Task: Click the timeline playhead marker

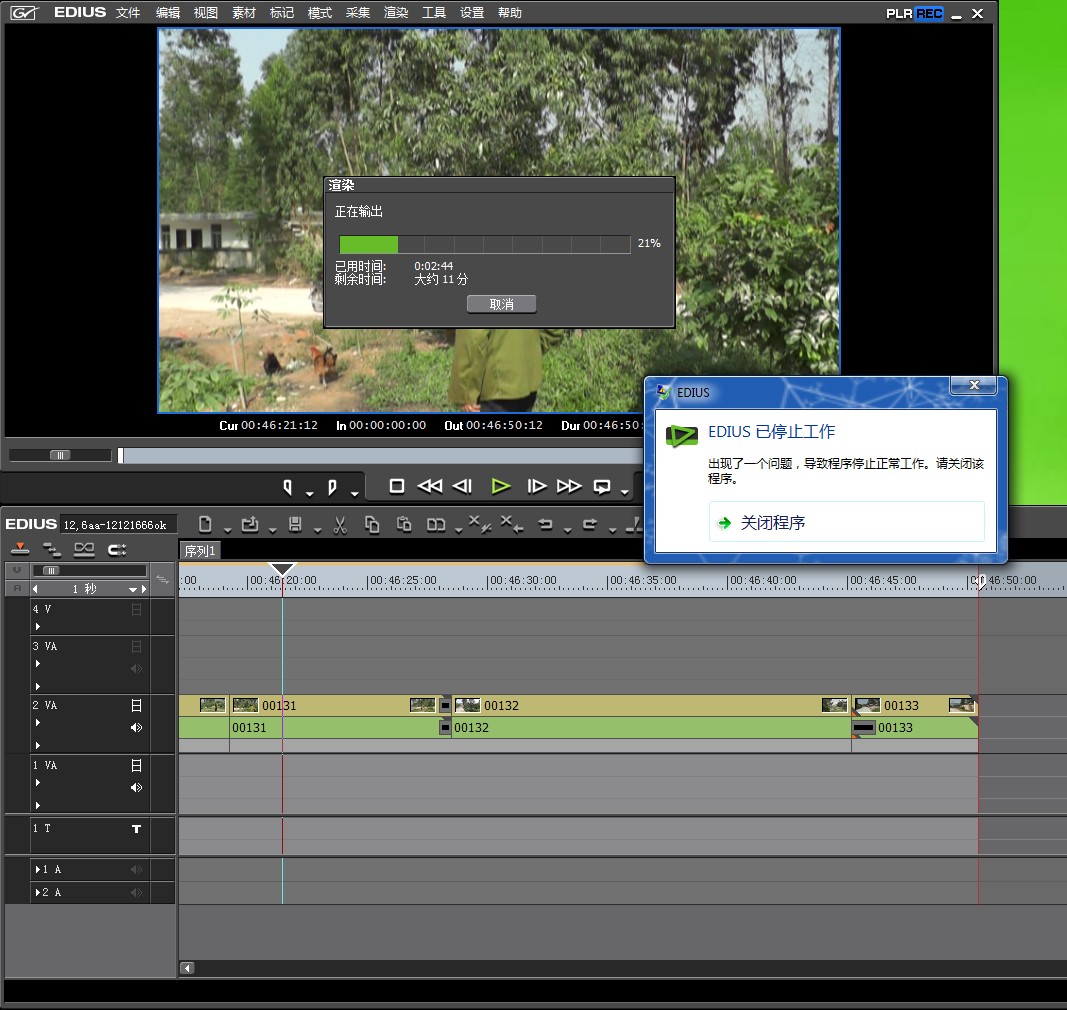Action: 282,570
